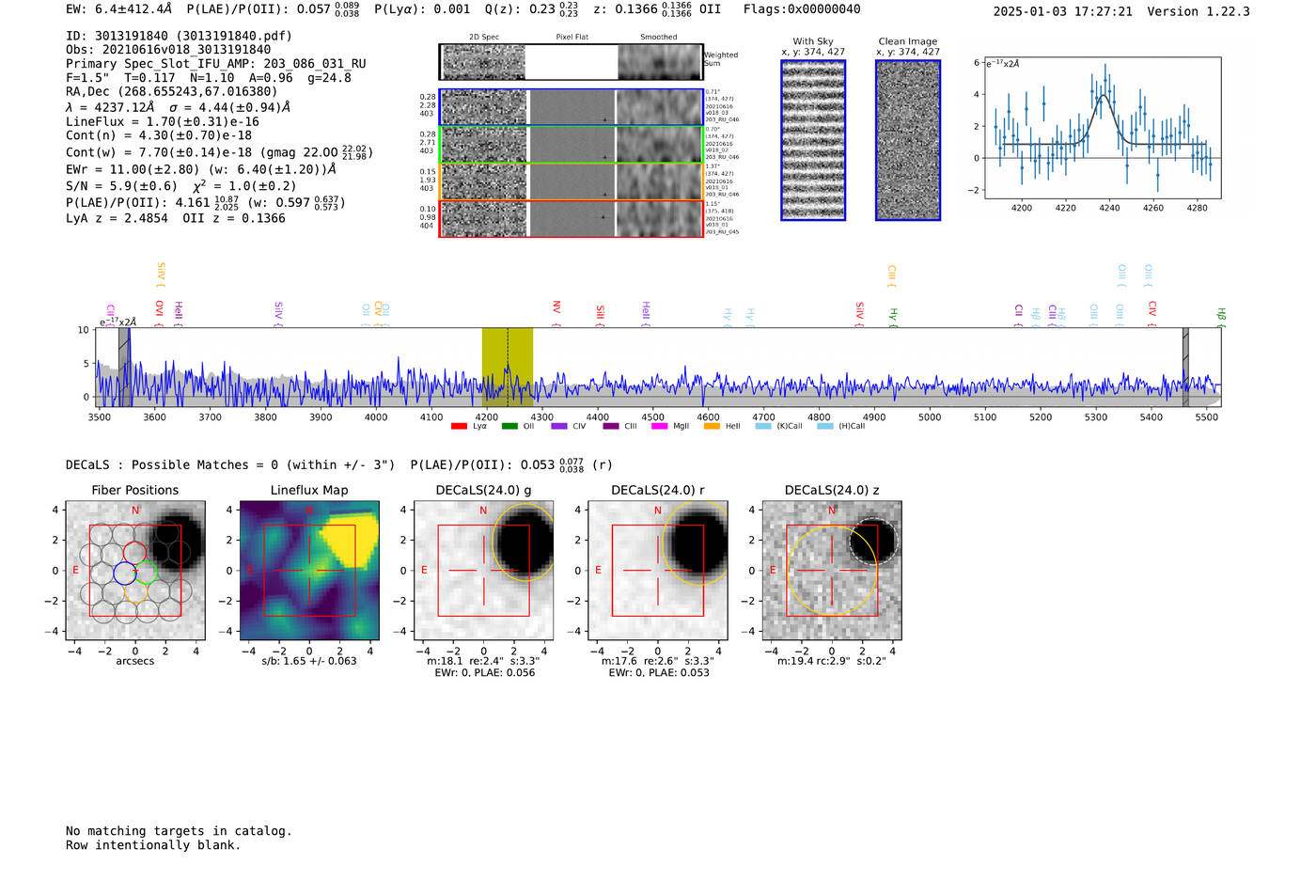Open the Lineflux Map panel
Screen dimensions: 1316x896
click(309, 571)
